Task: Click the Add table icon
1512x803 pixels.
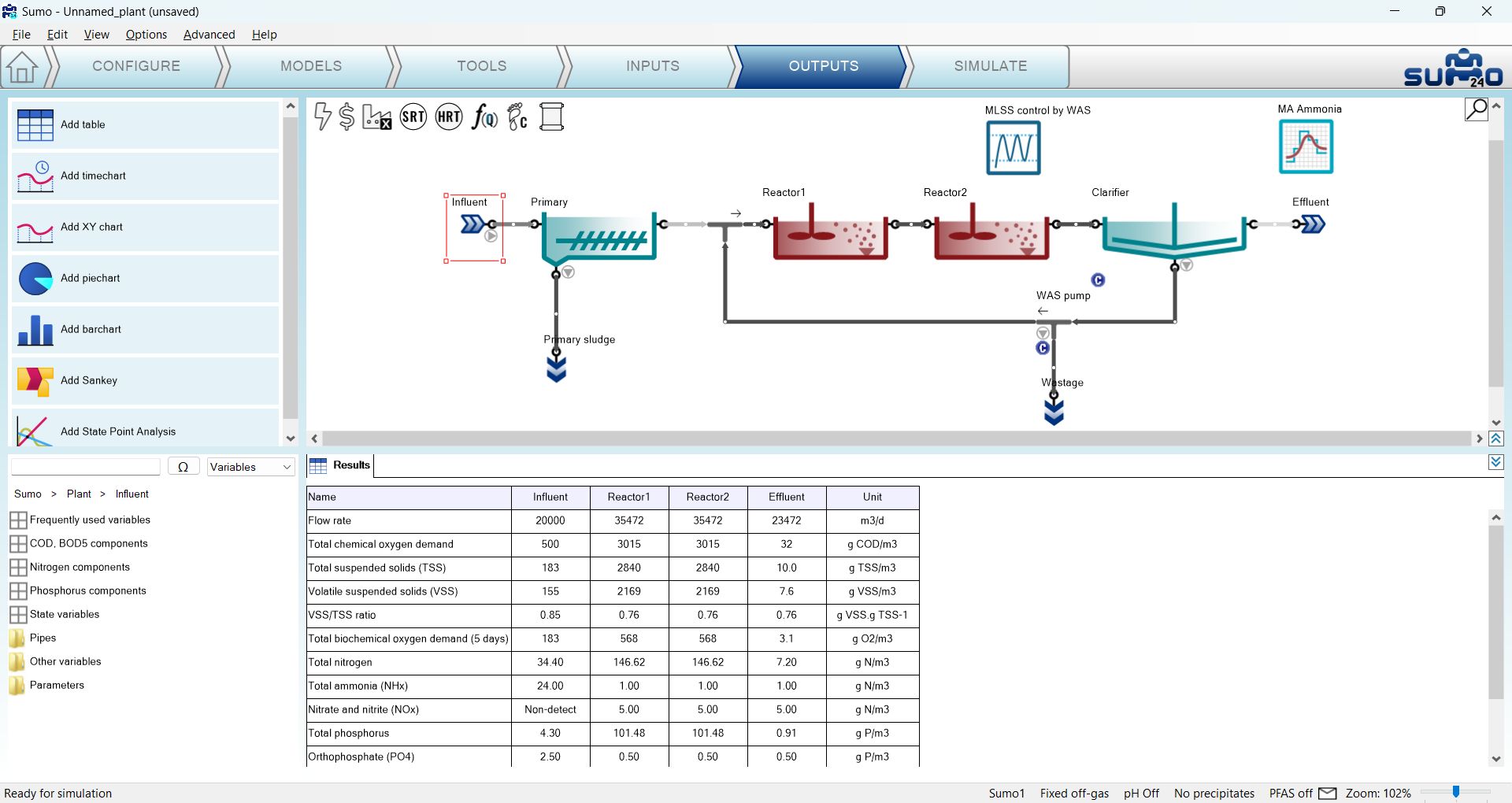Action: [x=35, y=125]
